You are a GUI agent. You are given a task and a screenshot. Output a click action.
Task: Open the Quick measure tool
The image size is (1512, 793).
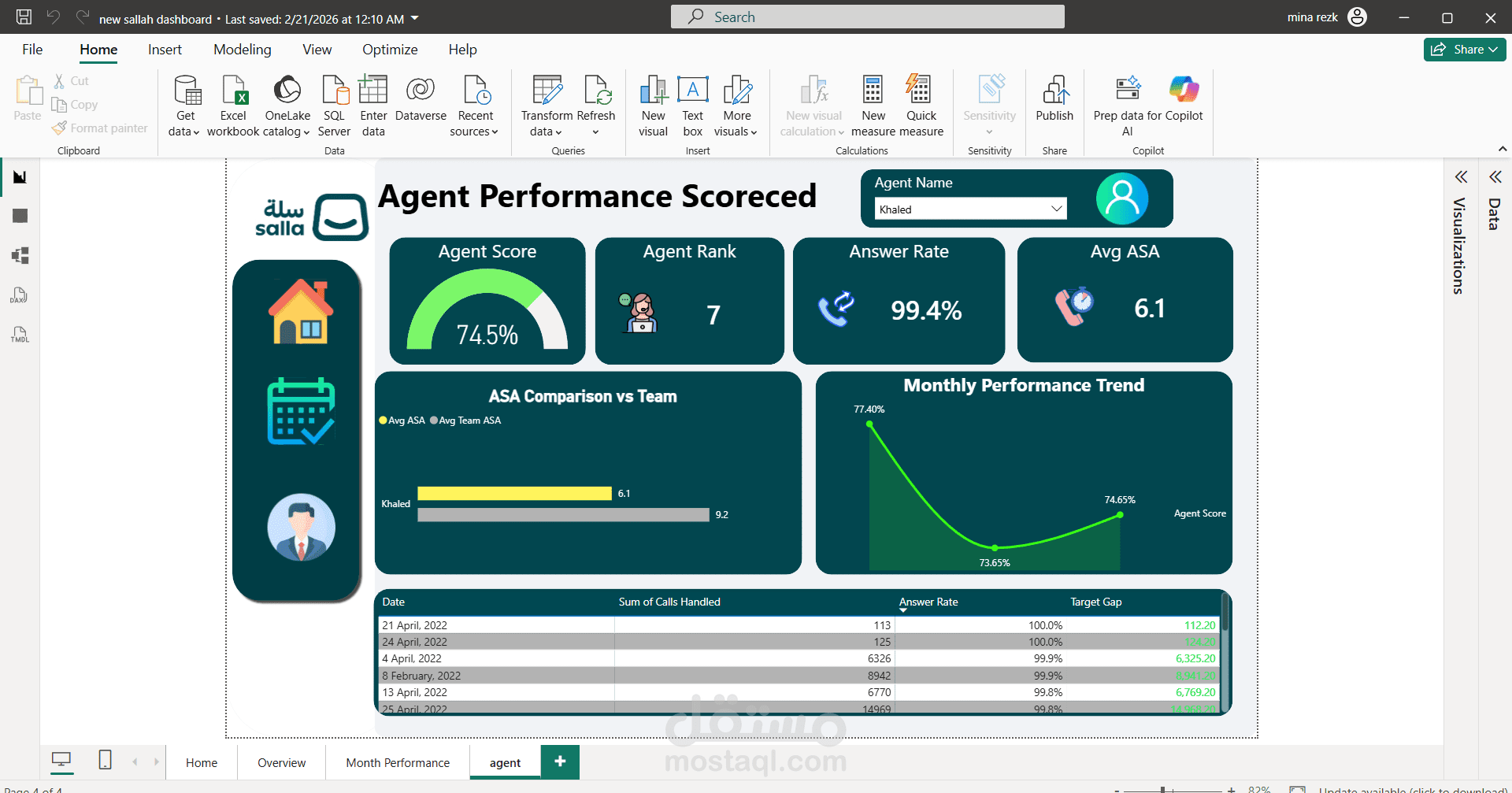point(921,106)
